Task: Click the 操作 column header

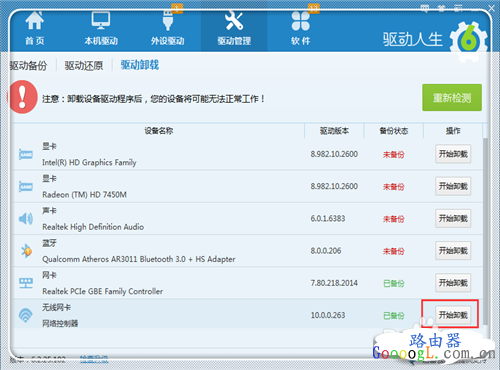Action: click(x=453, y=131)
